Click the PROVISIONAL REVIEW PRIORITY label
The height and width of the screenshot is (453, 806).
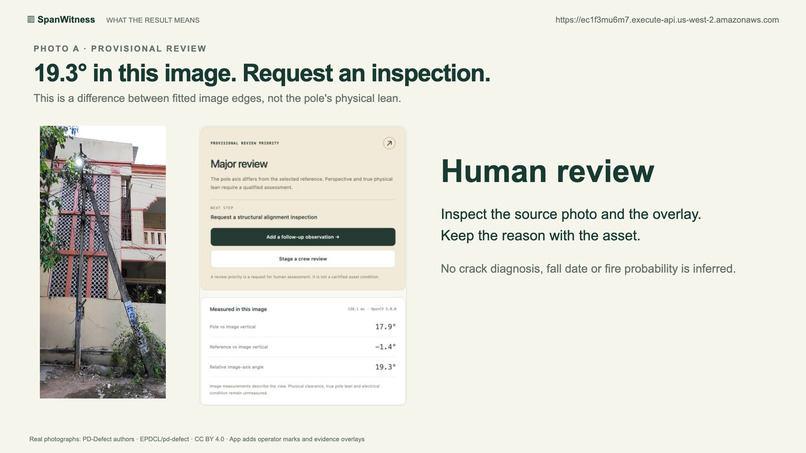point(245,143)
